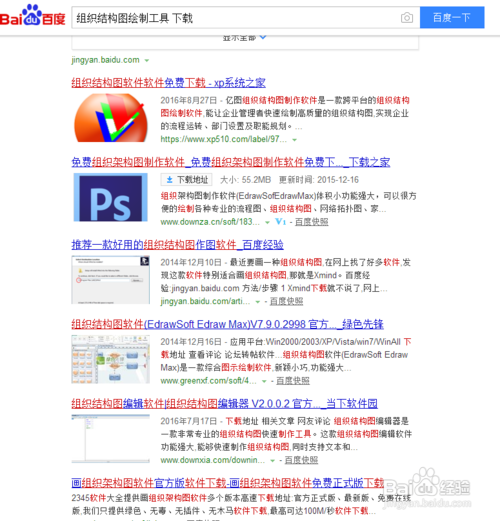Open the xp系统之家 result title link
This screenshot has height=521, width=500.
coord(169,83)
